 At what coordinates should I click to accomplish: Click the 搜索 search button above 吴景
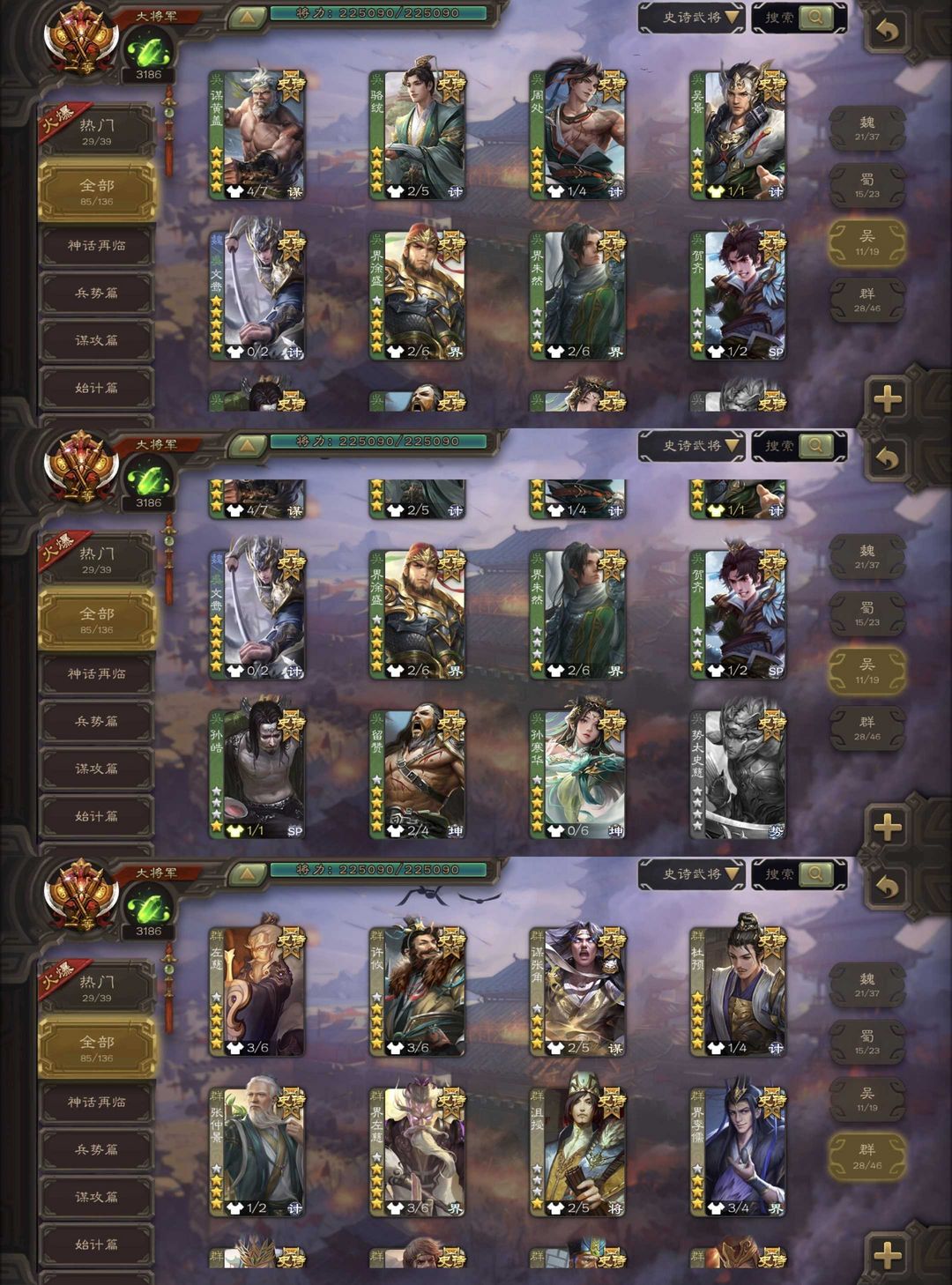pos(799,18)
